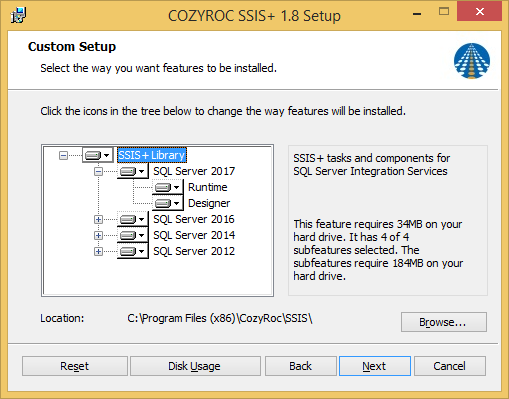Collapse the SQL Server 2017 node
509x399 pixels.
click(x=98, y=171)
